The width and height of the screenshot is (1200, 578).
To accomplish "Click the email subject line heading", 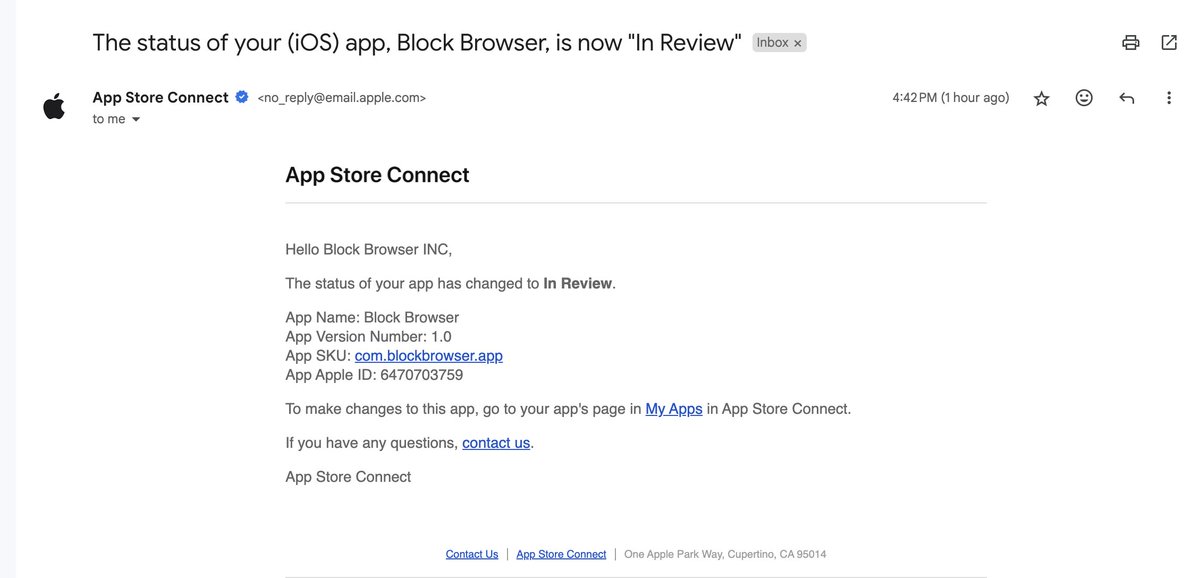I will tap(417, 43).
